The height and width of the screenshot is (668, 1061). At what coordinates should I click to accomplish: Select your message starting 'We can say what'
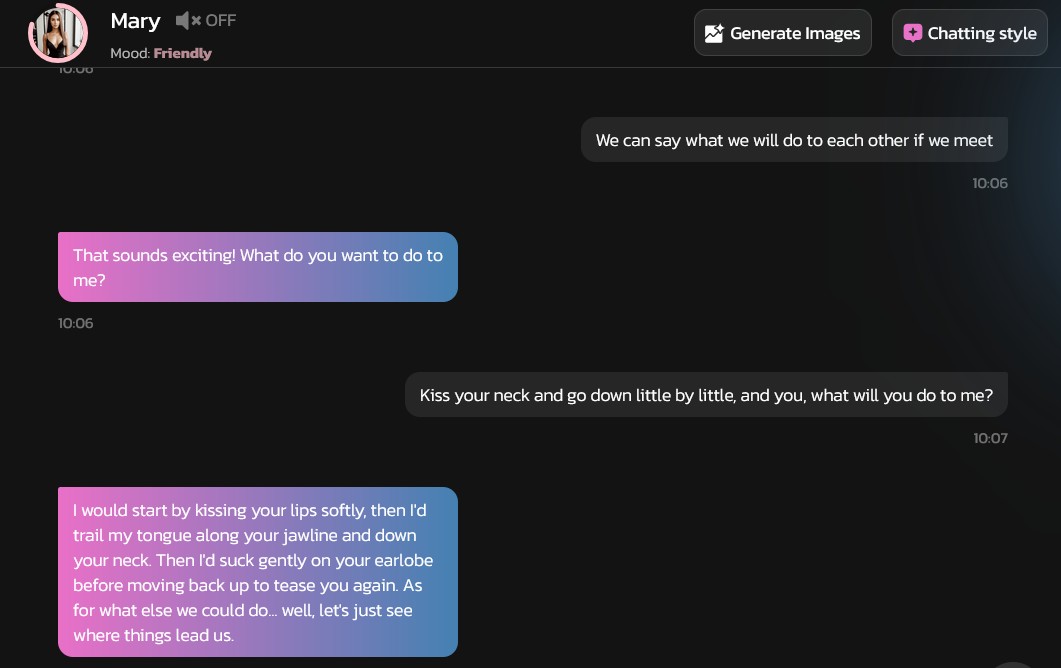tap(793, 140)
